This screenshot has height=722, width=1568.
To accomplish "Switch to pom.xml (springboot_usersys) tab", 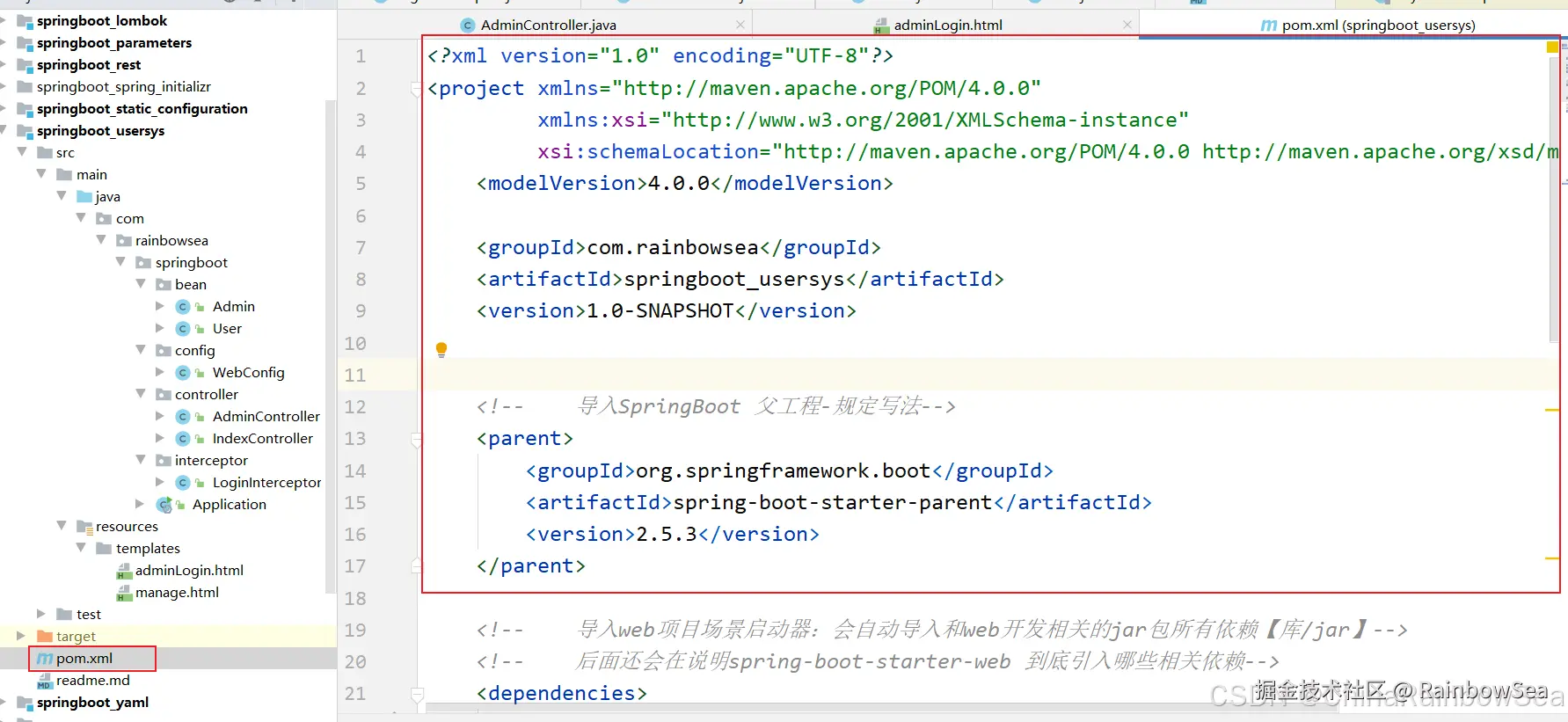I will 1378,25.
